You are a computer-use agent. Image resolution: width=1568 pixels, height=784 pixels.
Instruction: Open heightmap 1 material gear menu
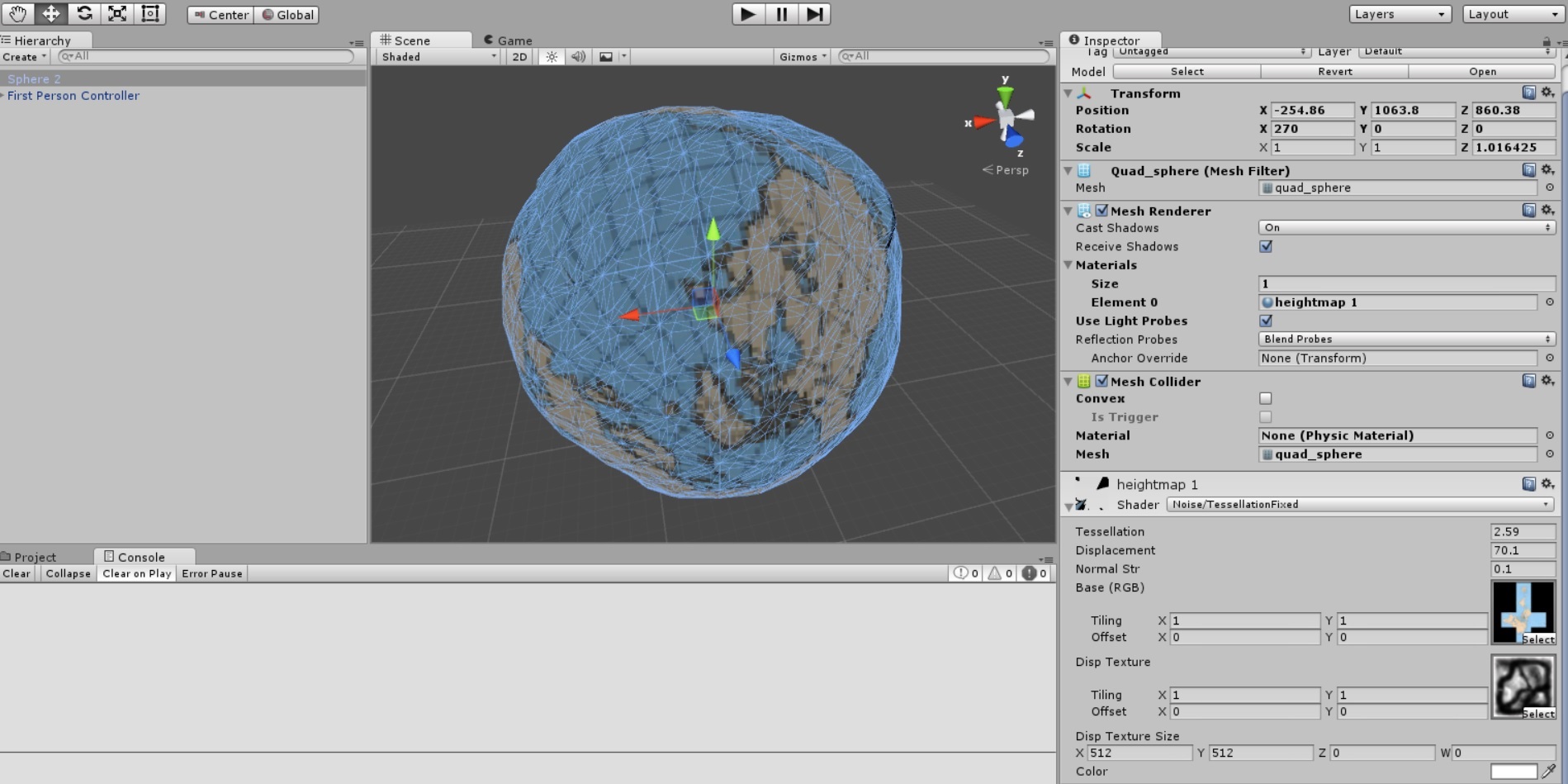pyautogui.click(x=1548, y=483)
